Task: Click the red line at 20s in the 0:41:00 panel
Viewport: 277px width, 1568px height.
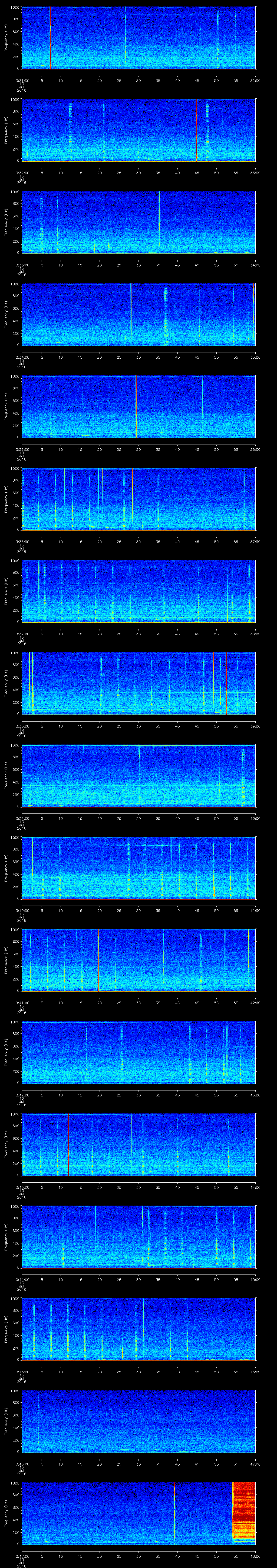Action: [x=99, y=960]
